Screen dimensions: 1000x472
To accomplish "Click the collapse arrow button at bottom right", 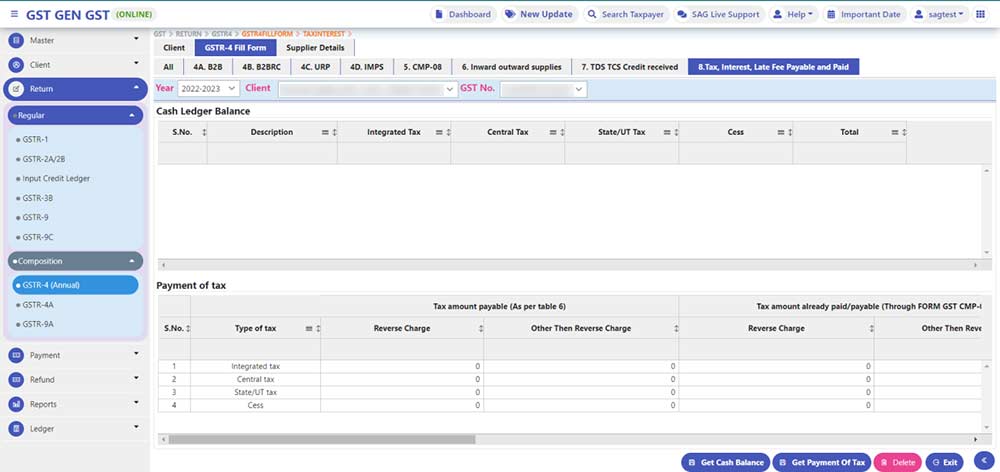I will (984, 460).
